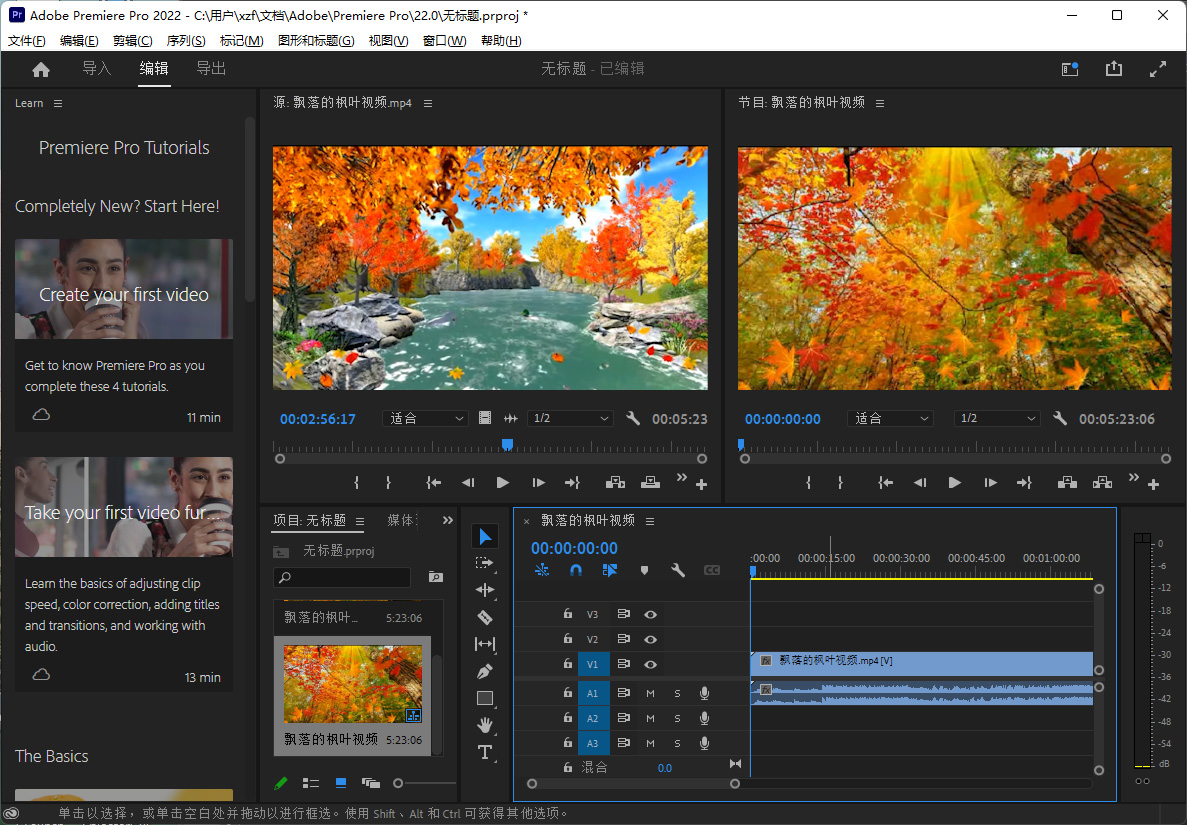The image size is (1187, 825).
Task: Step back one frame in Source monitor
Action: pos(468,482)
